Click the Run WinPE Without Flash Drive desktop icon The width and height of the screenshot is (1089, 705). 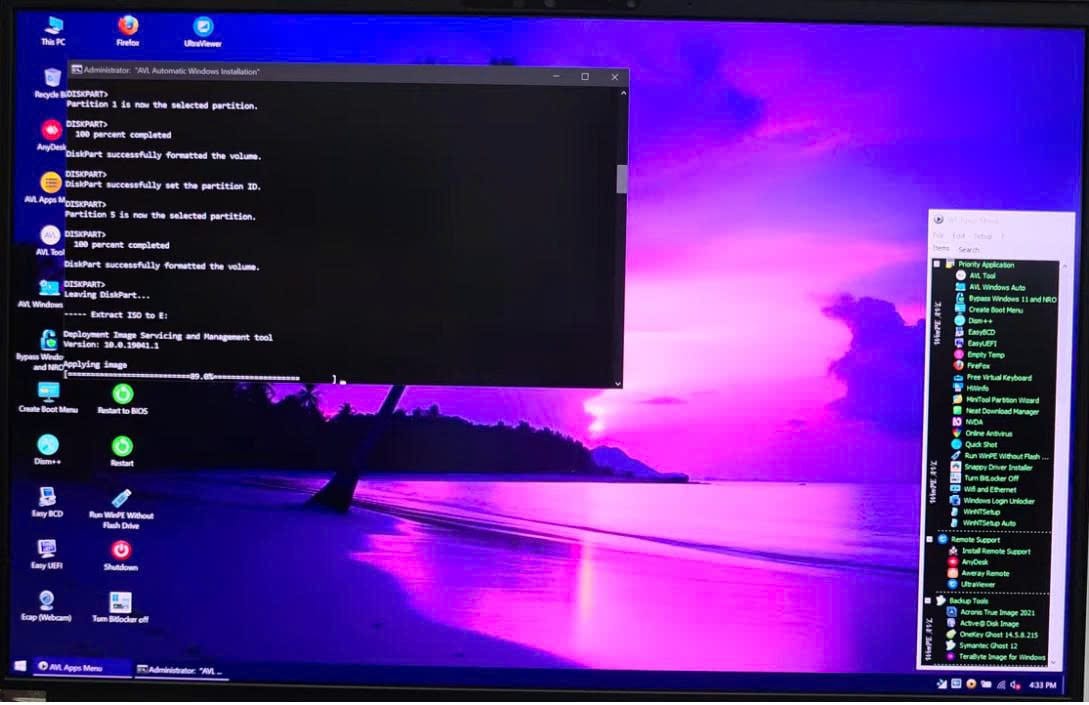pos(122,509)
